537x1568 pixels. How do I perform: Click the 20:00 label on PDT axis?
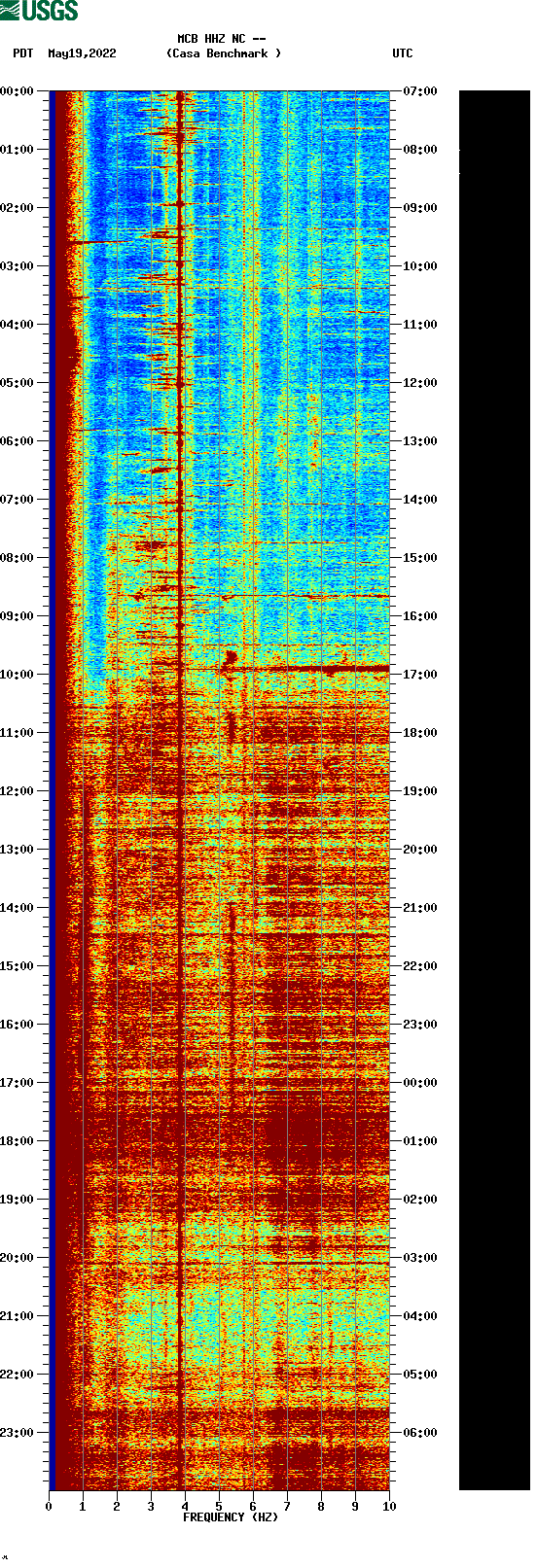click(x=17, y=1258)
